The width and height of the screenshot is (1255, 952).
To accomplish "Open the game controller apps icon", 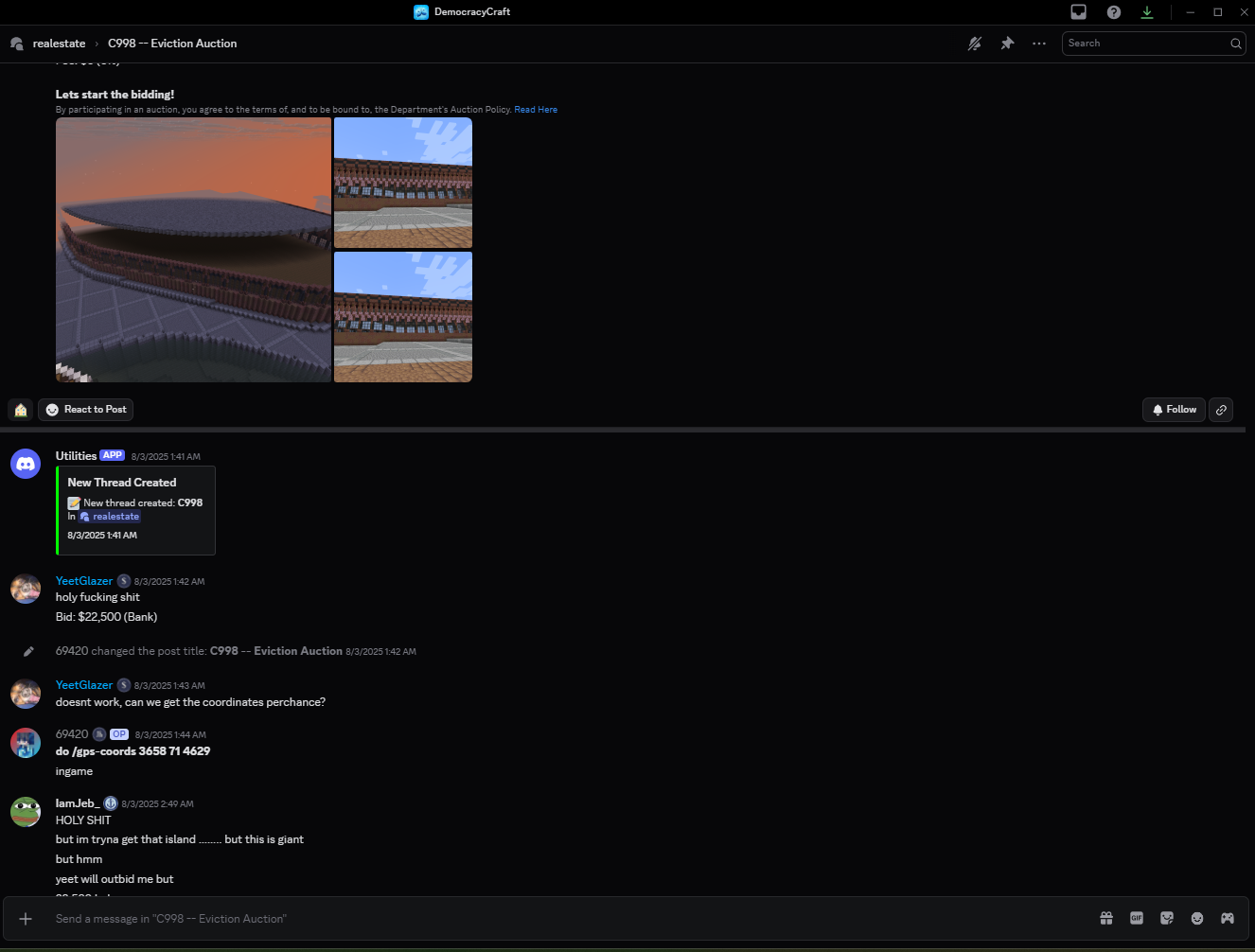I will point(1228,919).
